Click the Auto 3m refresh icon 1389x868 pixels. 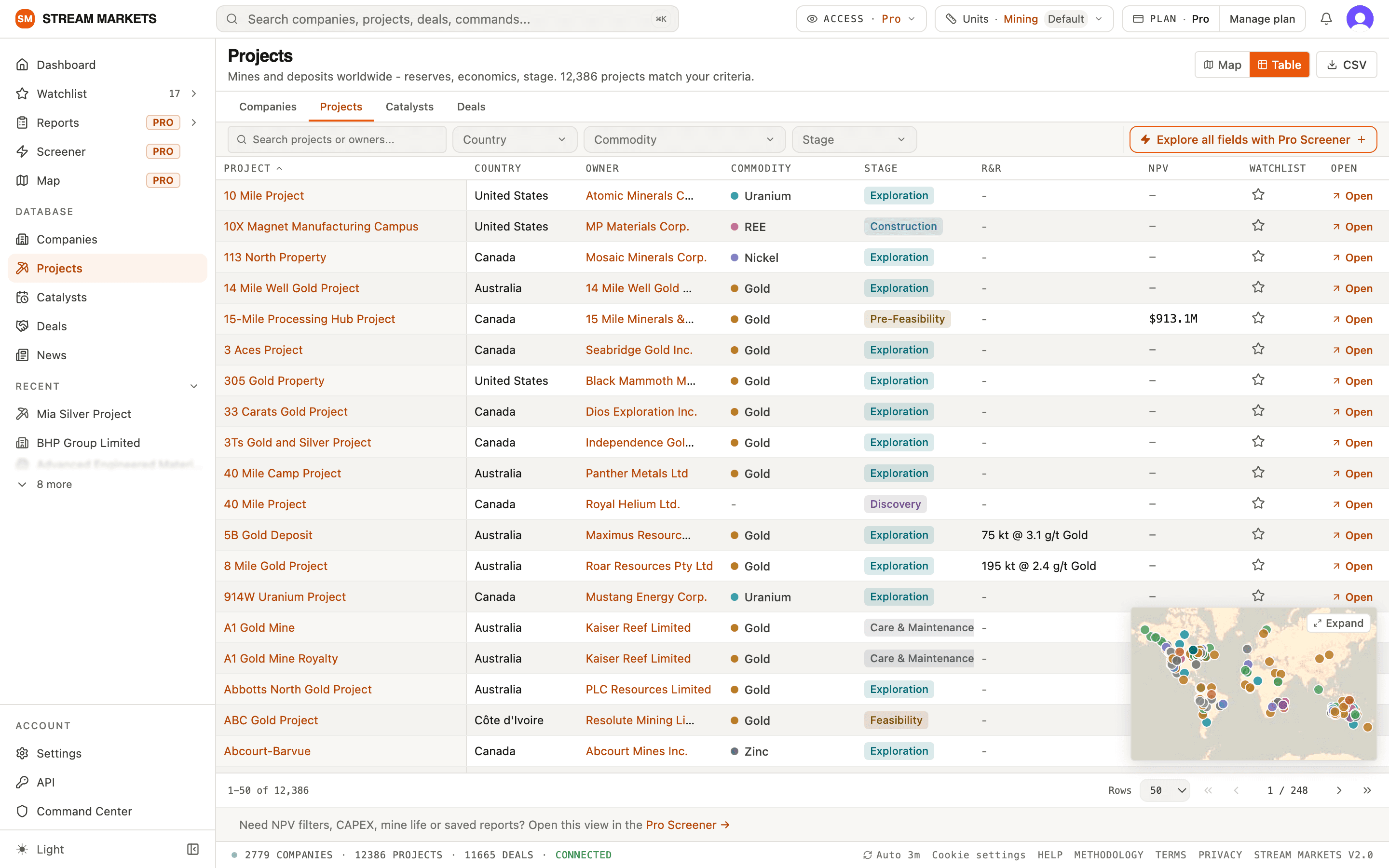click(867, 855)
